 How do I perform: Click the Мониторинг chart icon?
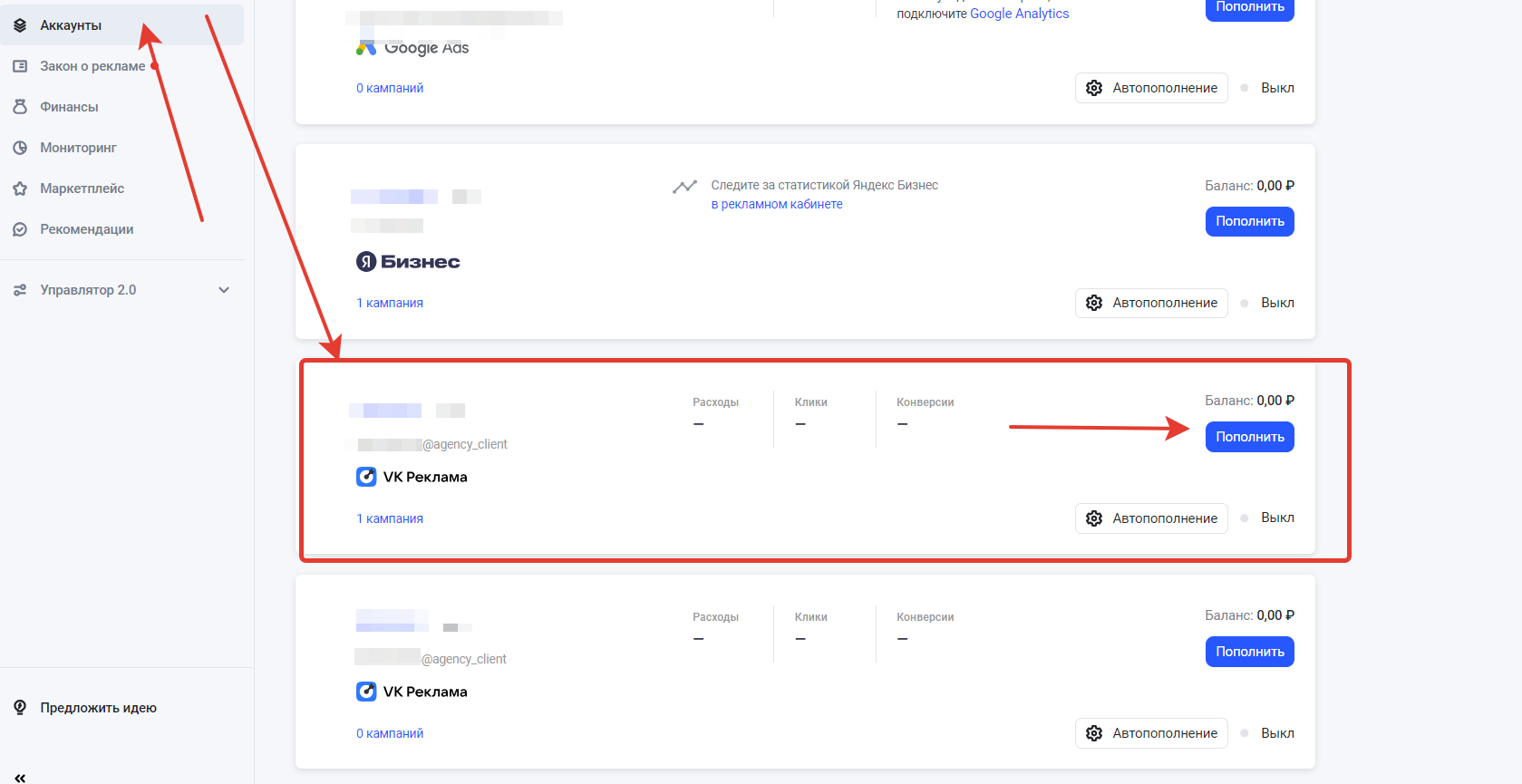click(20, 148)
